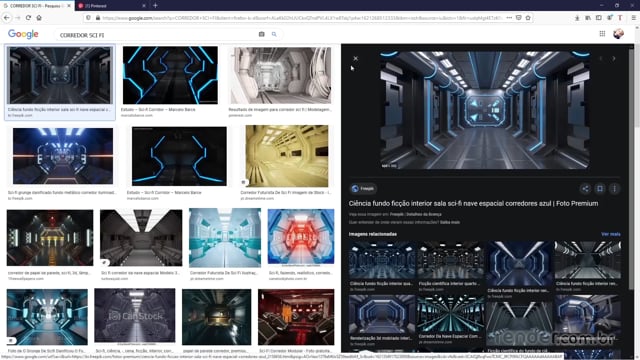Click the blue search magnifier icon
Image resolution: width=640 pixels, height=360 pixels.
tap(274, 34)
